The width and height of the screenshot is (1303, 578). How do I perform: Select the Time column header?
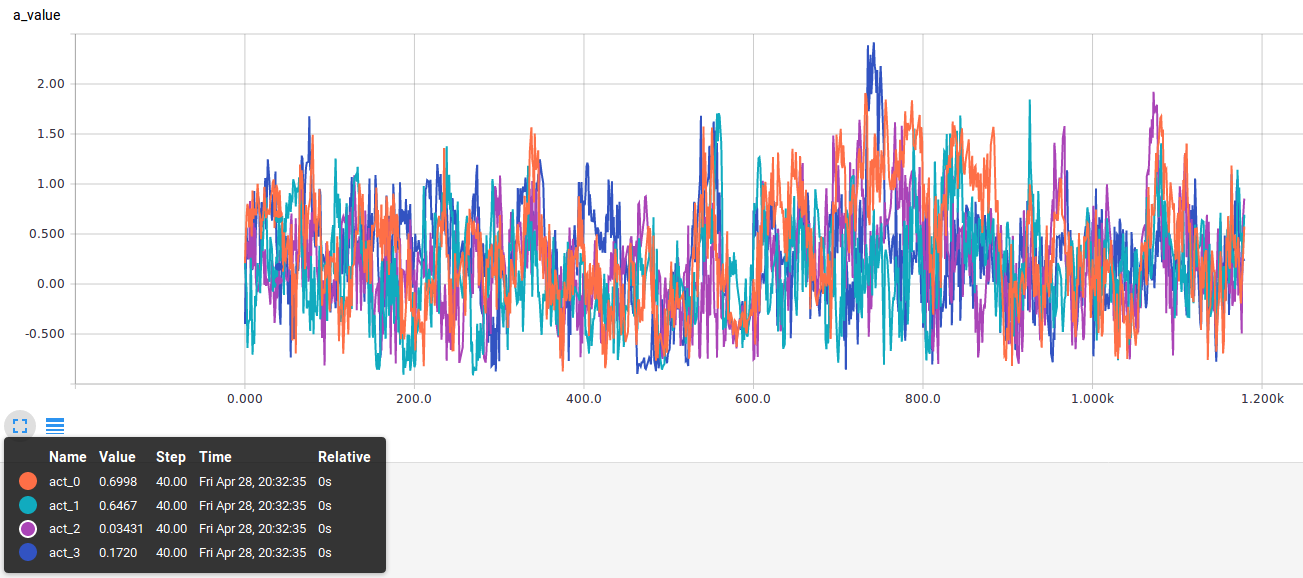215,457
